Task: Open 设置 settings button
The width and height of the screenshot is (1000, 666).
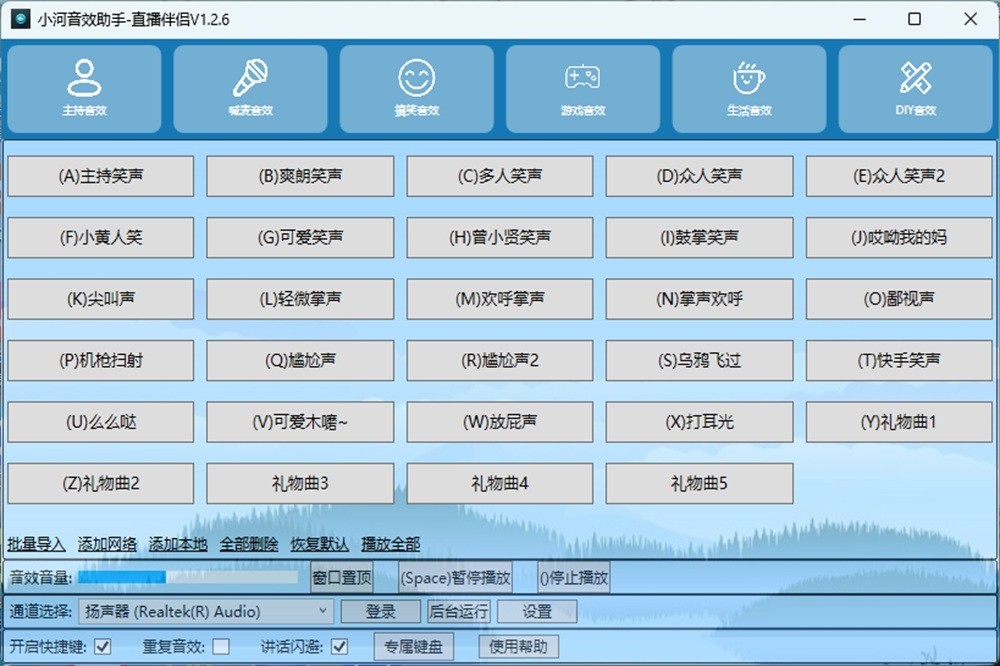Action: pyautogui.click(x=537, y=611)
